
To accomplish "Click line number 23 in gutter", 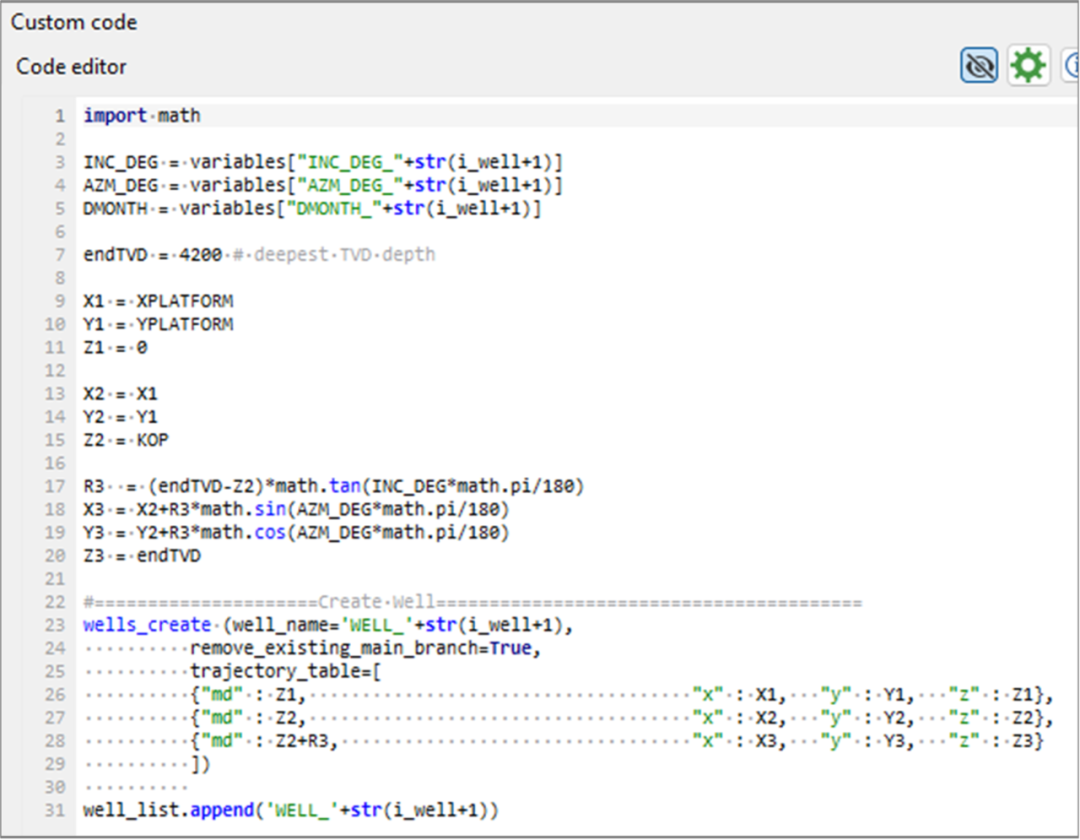I will click(56, 626).
